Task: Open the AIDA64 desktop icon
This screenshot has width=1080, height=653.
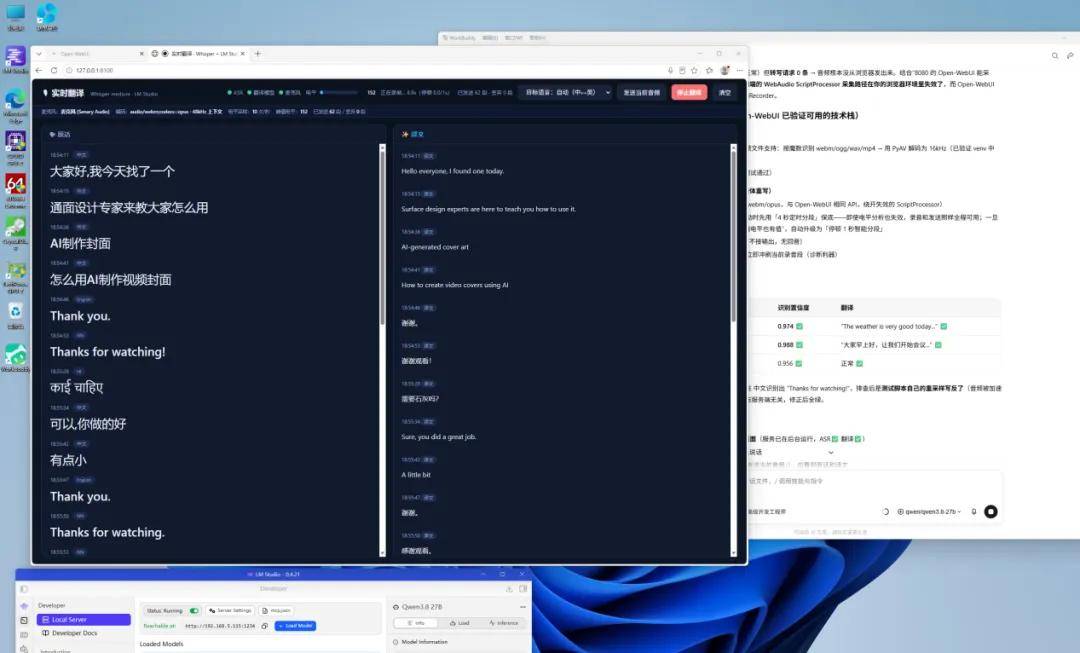Action: (x=15, y=191)
